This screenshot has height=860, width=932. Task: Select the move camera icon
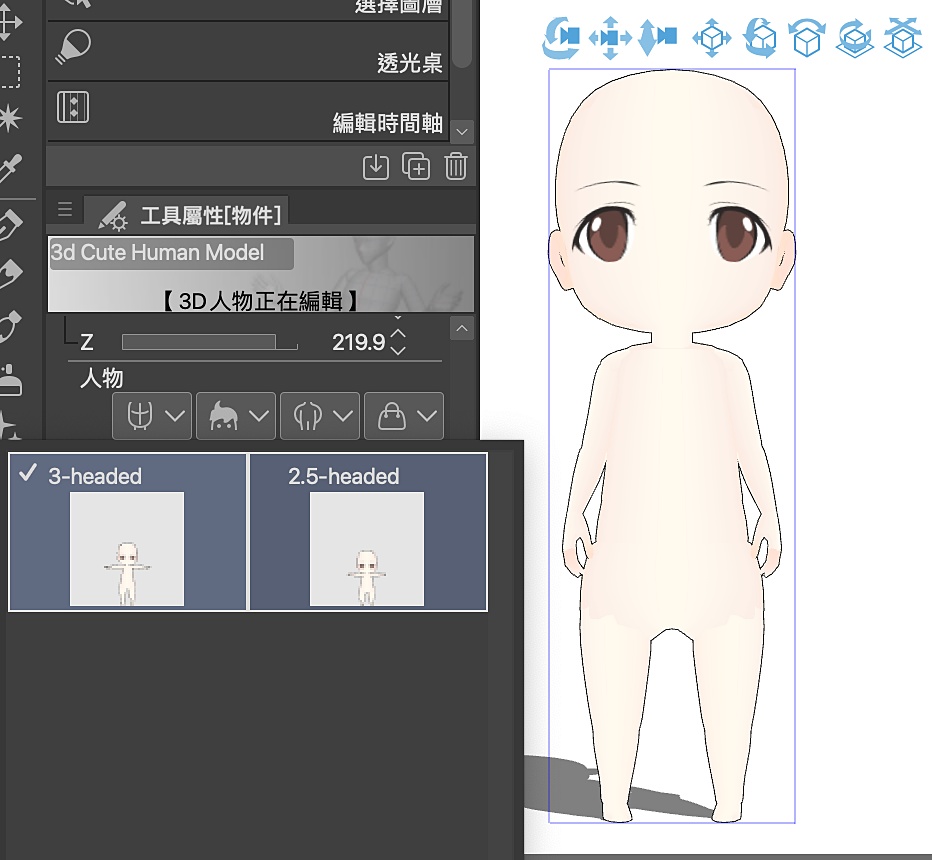[608, 38]
